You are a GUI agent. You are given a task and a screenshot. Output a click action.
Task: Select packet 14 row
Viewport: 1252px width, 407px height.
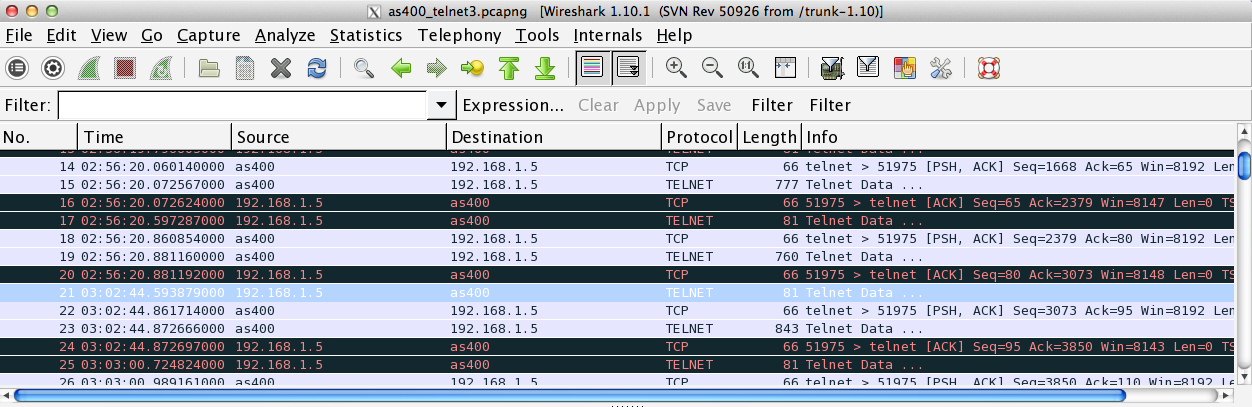(617, 167)
